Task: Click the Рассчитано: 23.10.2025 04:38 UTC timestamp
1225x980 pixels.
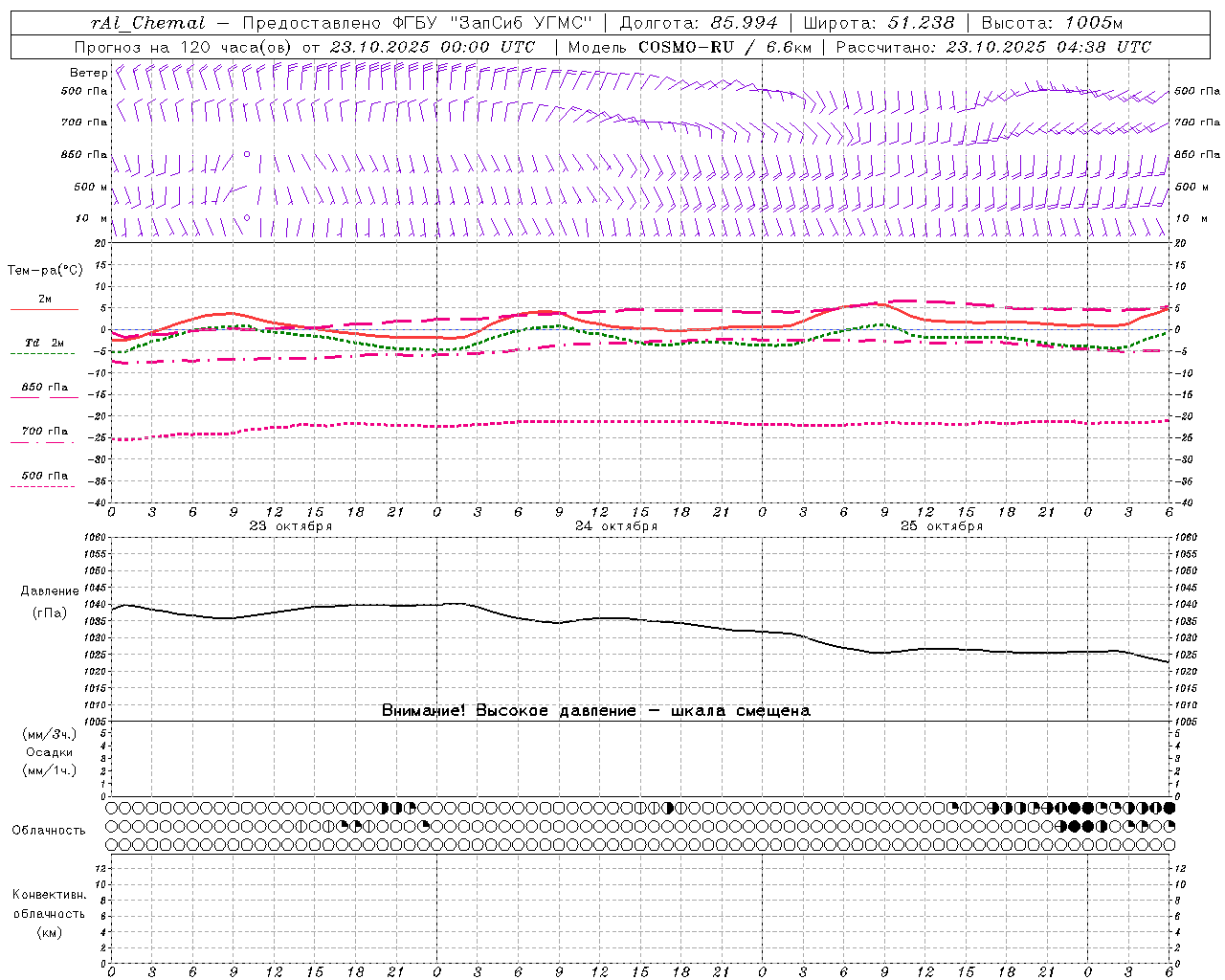Action: pos(993,47)
